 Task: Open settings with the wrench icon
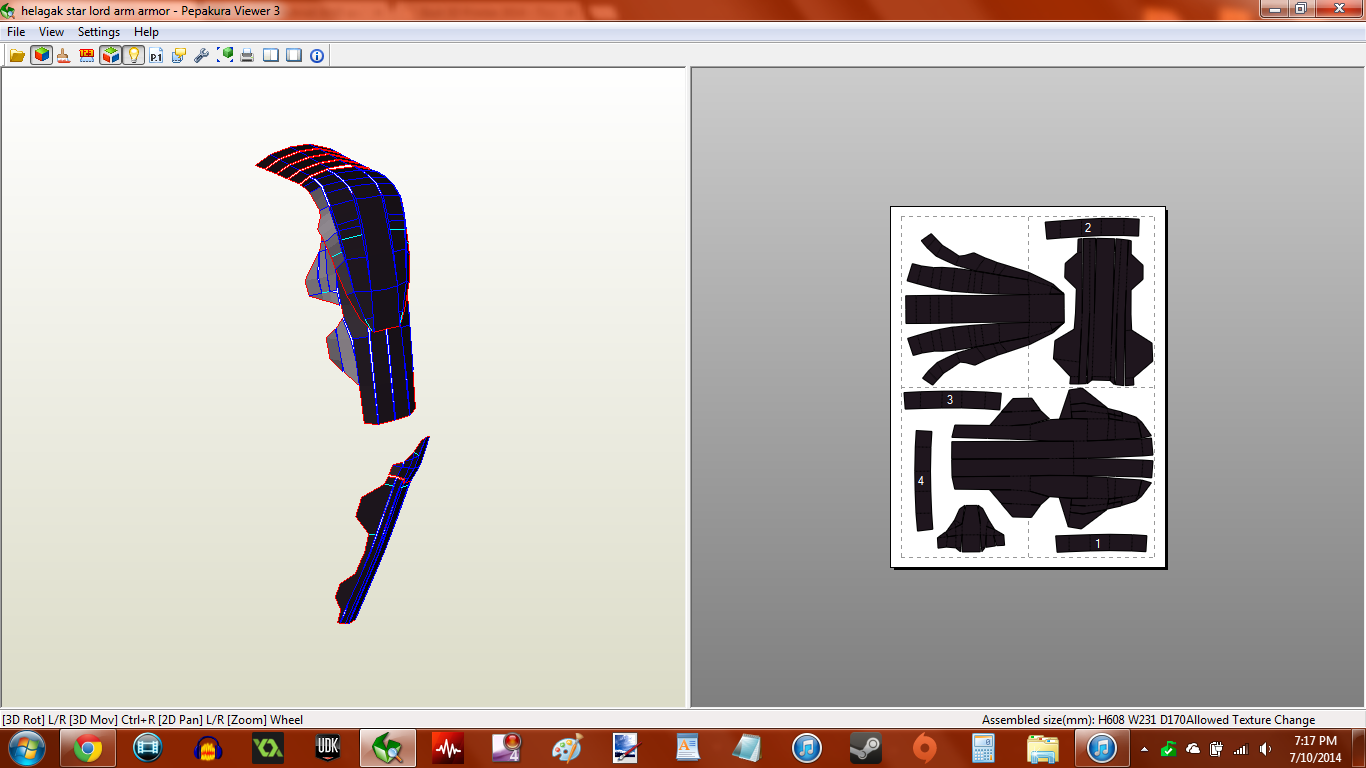[x=202, y=56]
